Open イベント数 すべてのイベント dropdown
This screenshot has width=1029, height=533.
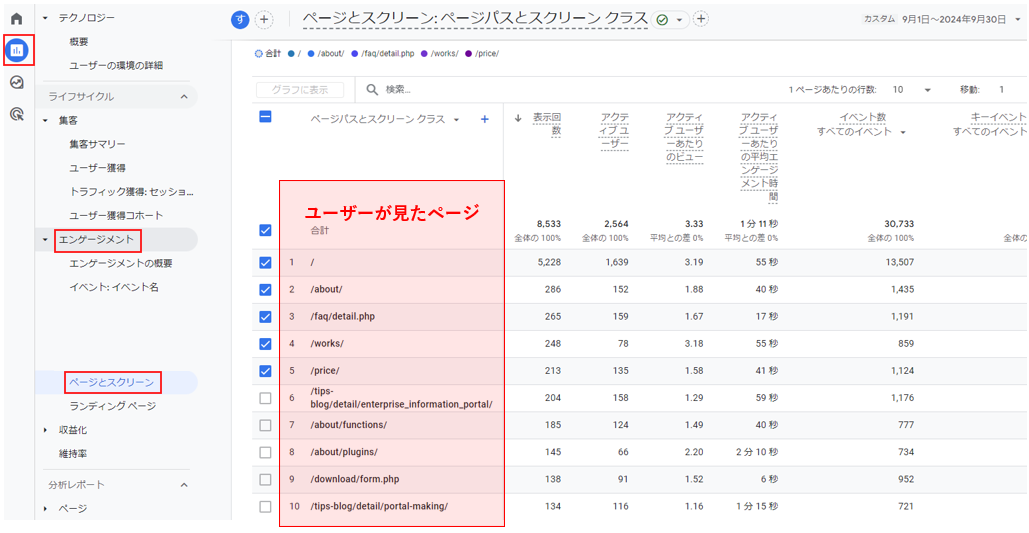[903, 133]
